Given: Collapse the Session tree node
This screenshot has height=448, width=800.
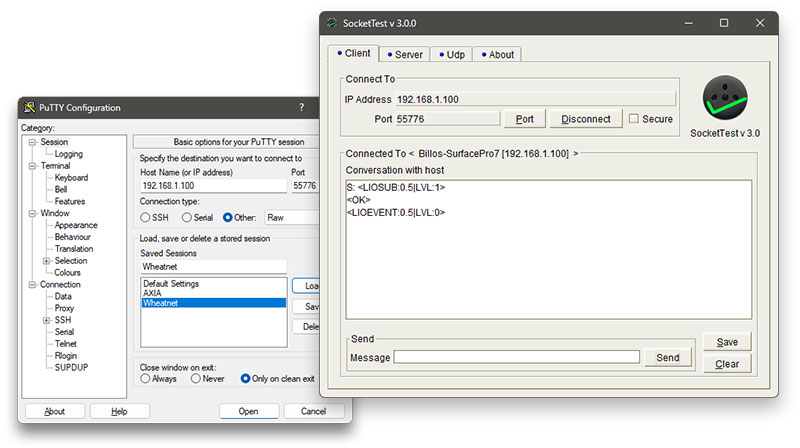Looking at the screenshot, I should (x=32, y=142).
